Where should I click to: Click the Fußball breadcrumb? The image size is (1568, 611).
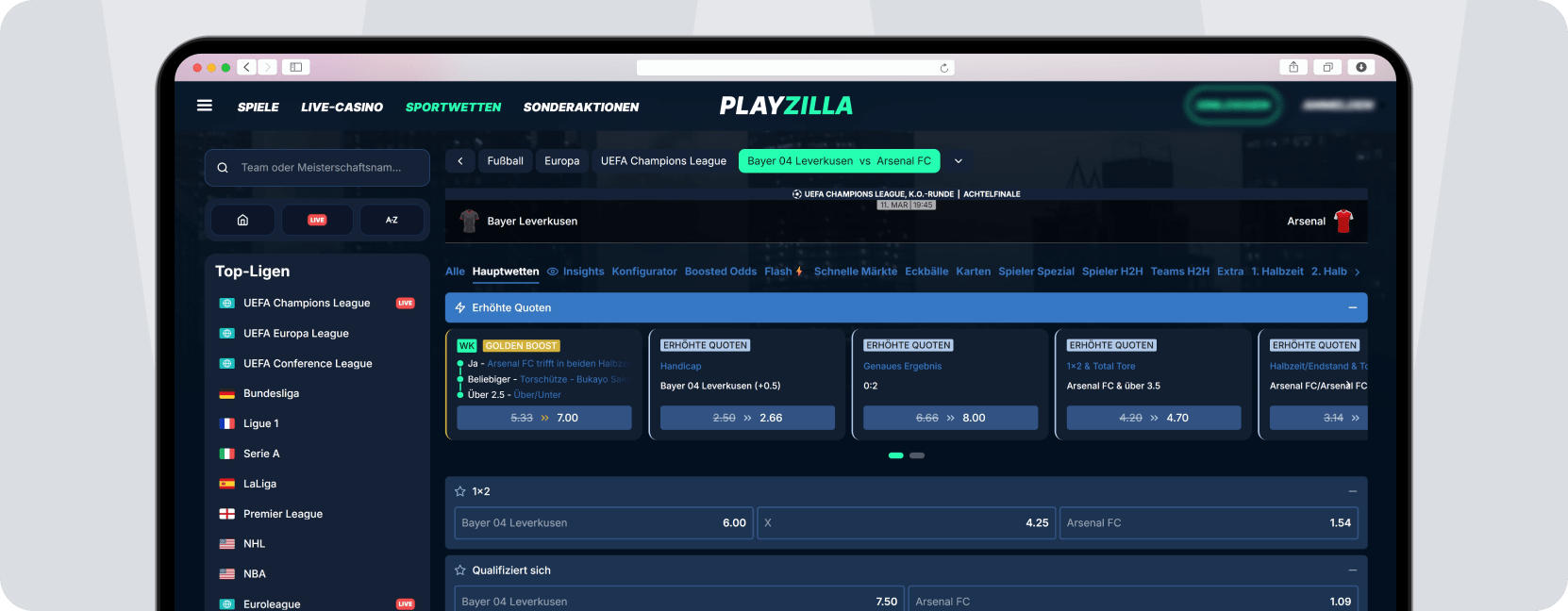[x=505, y=161]
